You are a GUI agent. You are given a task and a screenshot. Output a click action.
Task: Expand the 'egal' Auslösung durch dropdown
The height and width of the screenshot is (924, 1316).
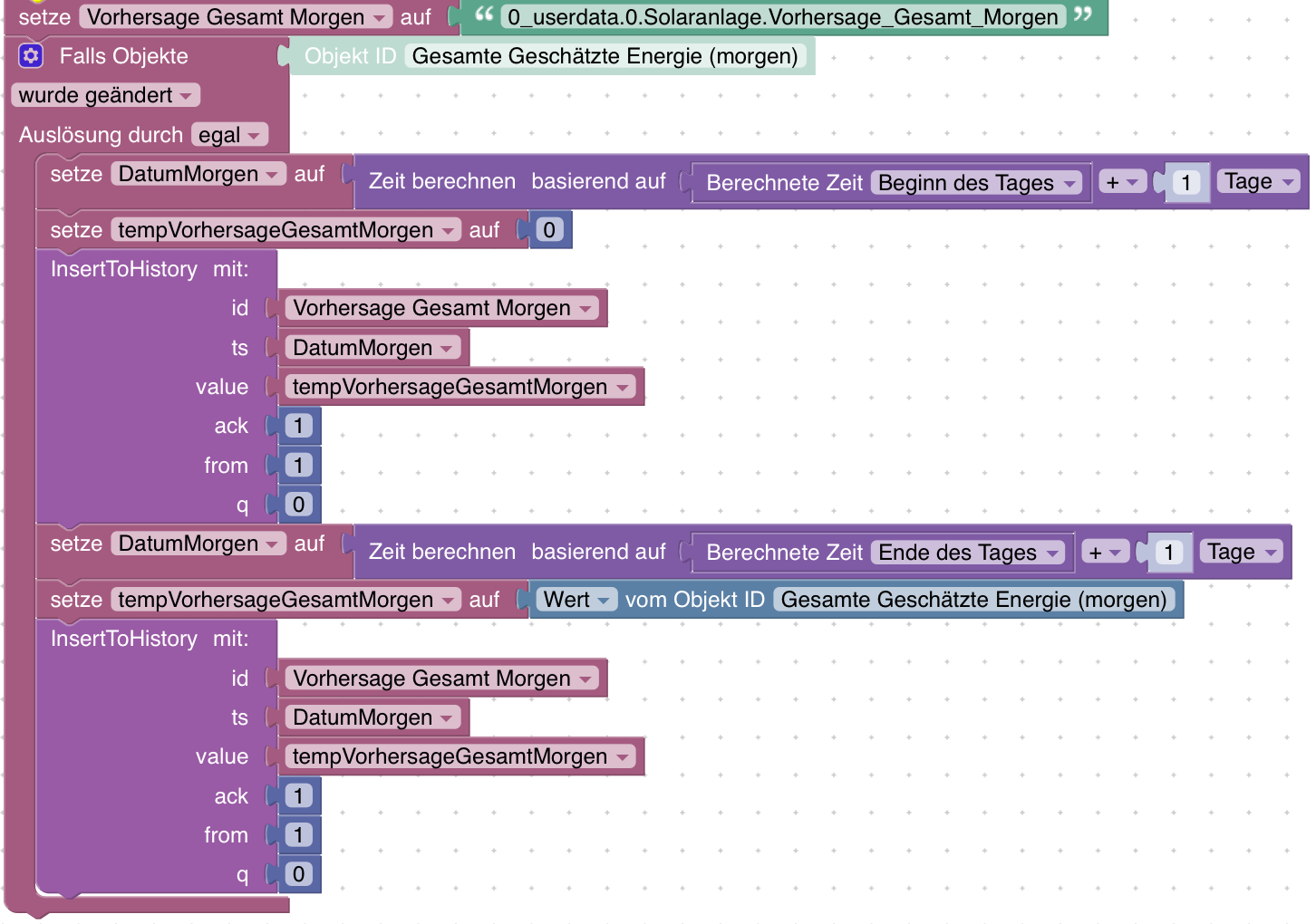click(230, 135)
